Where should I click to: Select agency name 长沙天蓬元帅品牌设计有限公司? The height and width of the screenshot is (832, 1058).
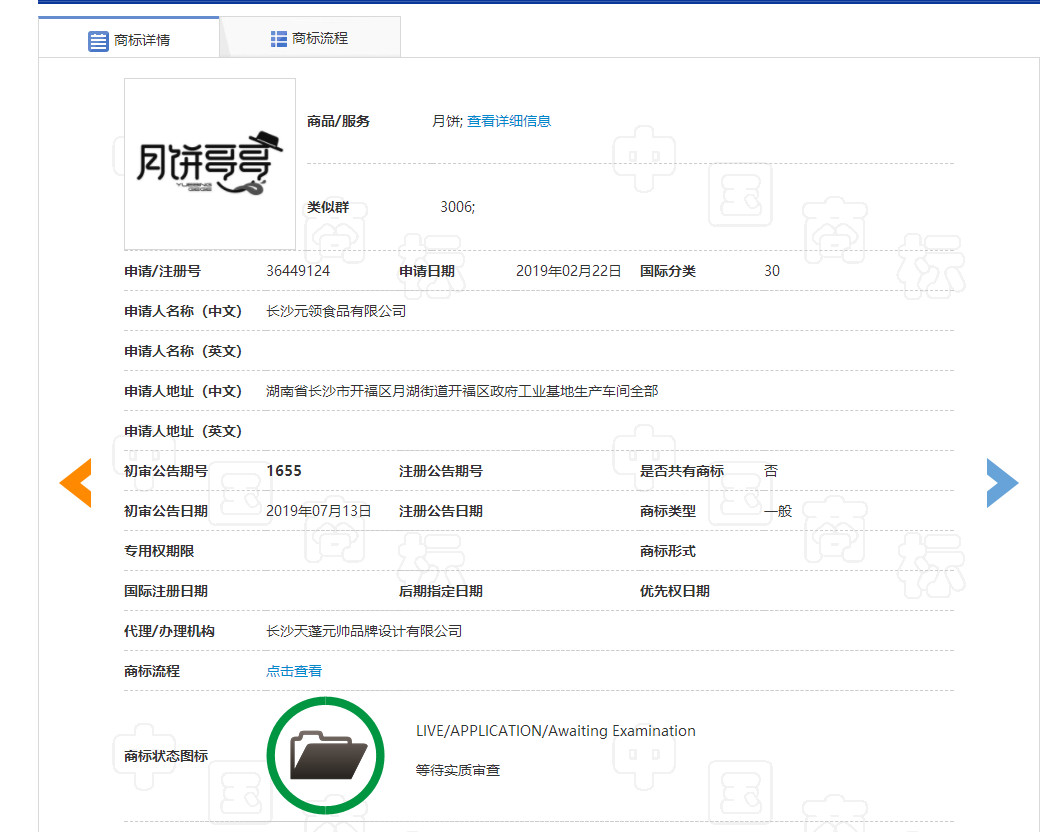(364, 631)
